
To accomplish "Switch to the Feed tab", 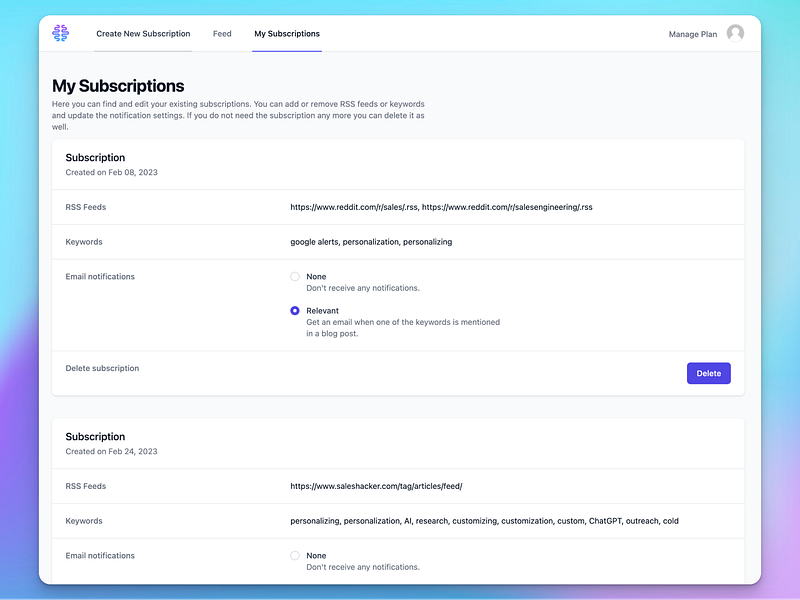I will [222, 34].
